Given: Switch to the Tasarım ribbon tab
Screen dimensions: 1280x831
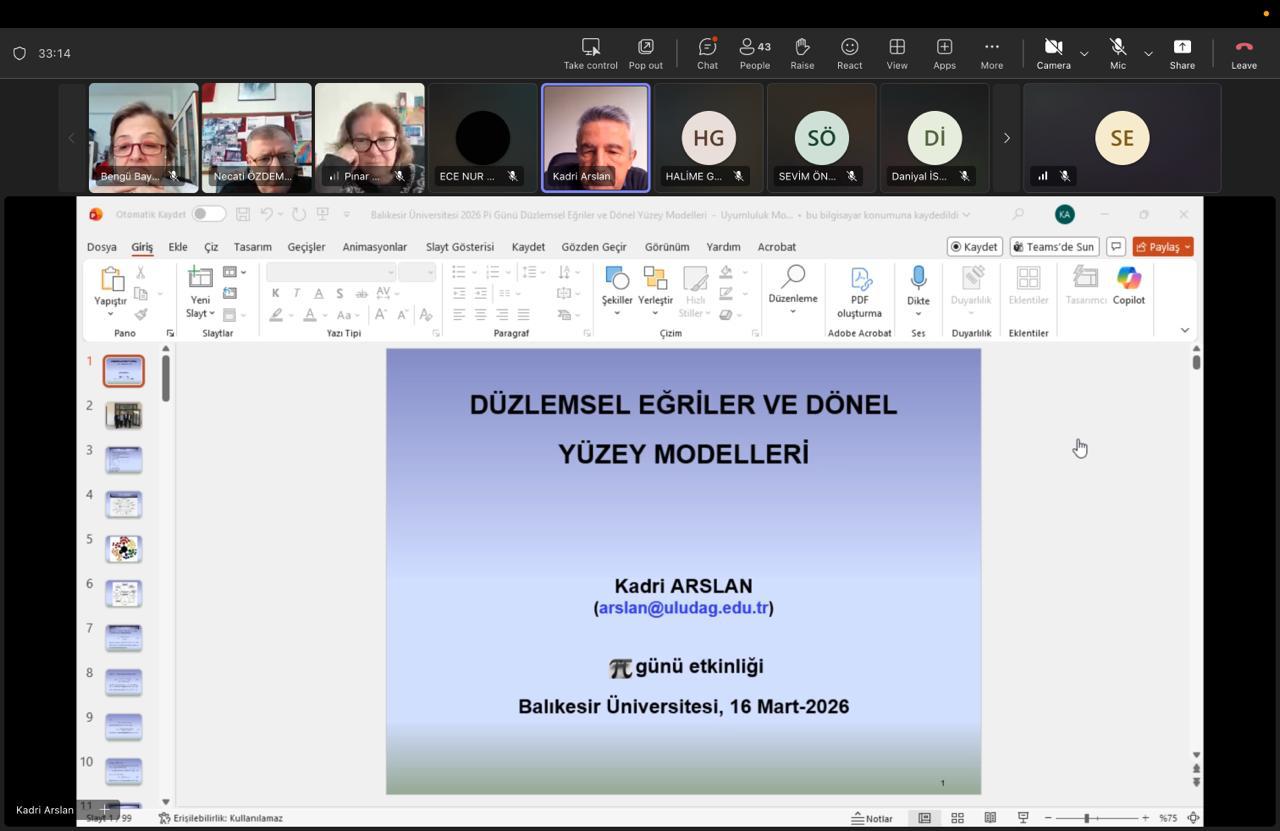Looking at the screenshot, I should pos(253,247).
